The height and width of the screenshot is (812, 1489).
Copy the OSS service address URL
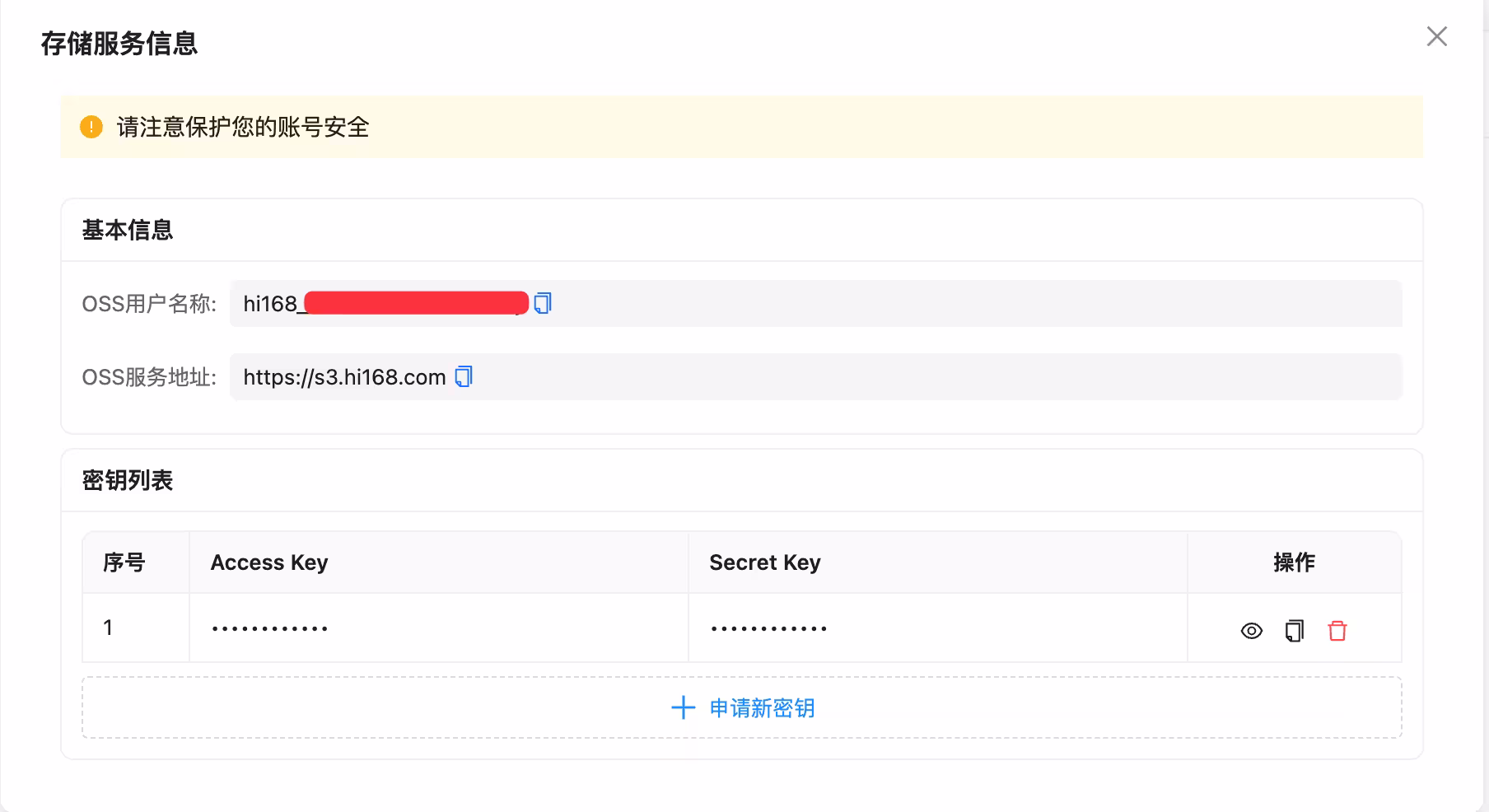(464, 377)
